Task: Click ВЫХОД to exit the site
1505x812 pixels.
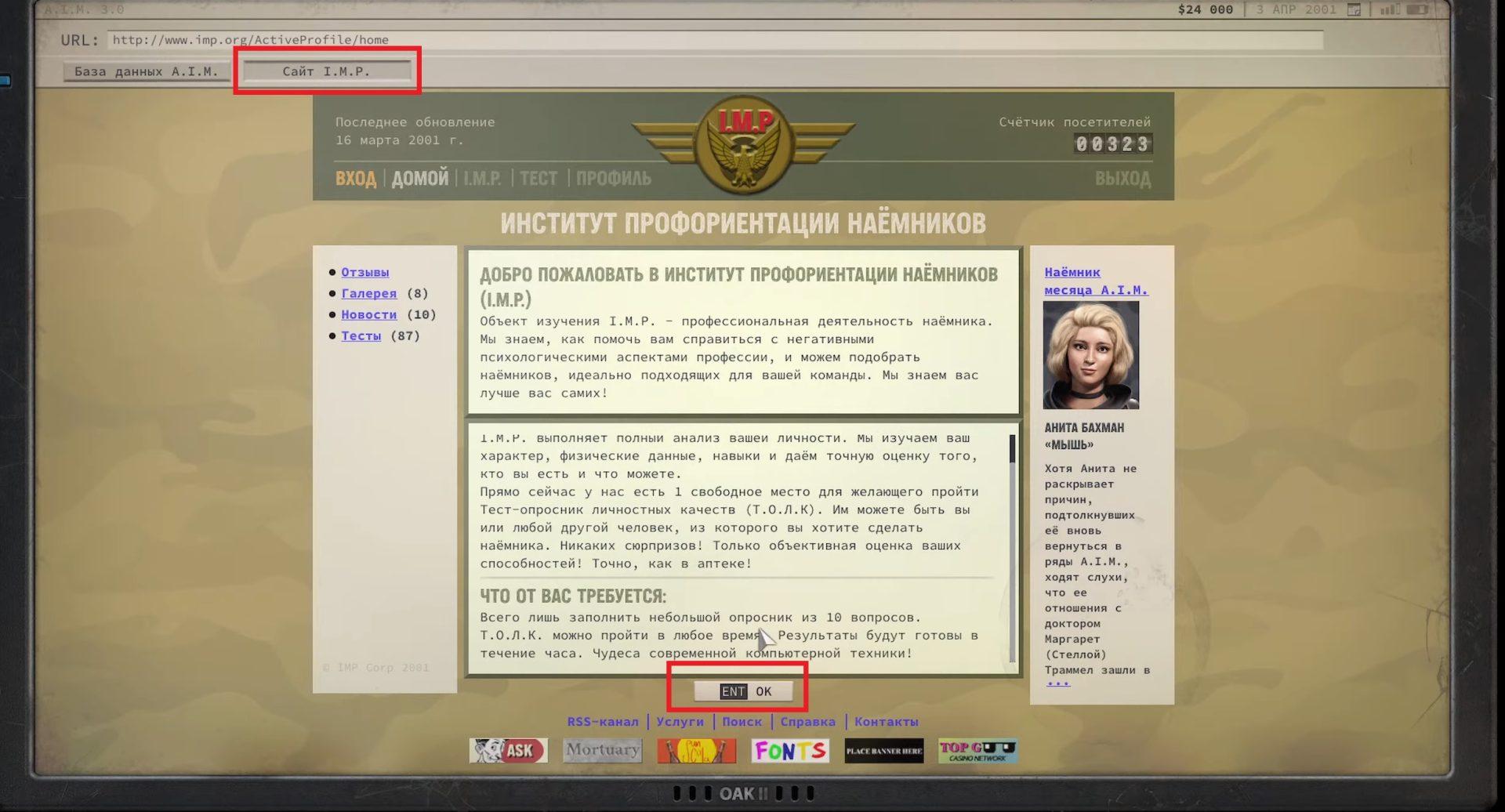Action: pos(1122,179)
